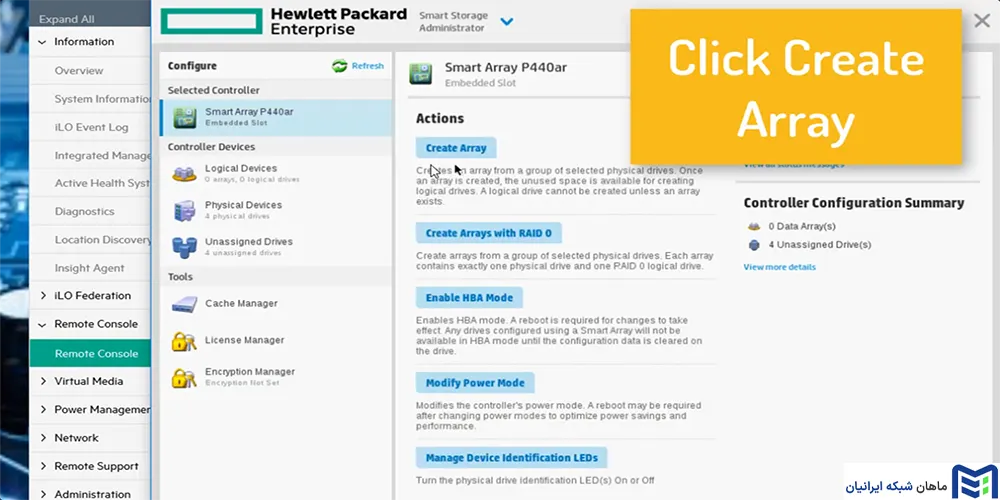Click the License Manager padlock icon
Screen dimensions: 1000x500
point(184,341)
